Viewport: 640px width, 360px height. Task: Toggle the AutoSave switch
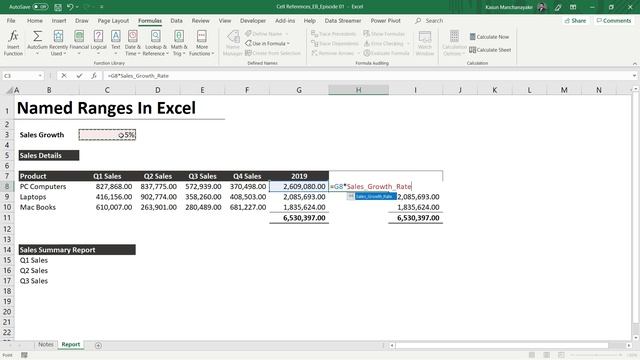[40, 7]
